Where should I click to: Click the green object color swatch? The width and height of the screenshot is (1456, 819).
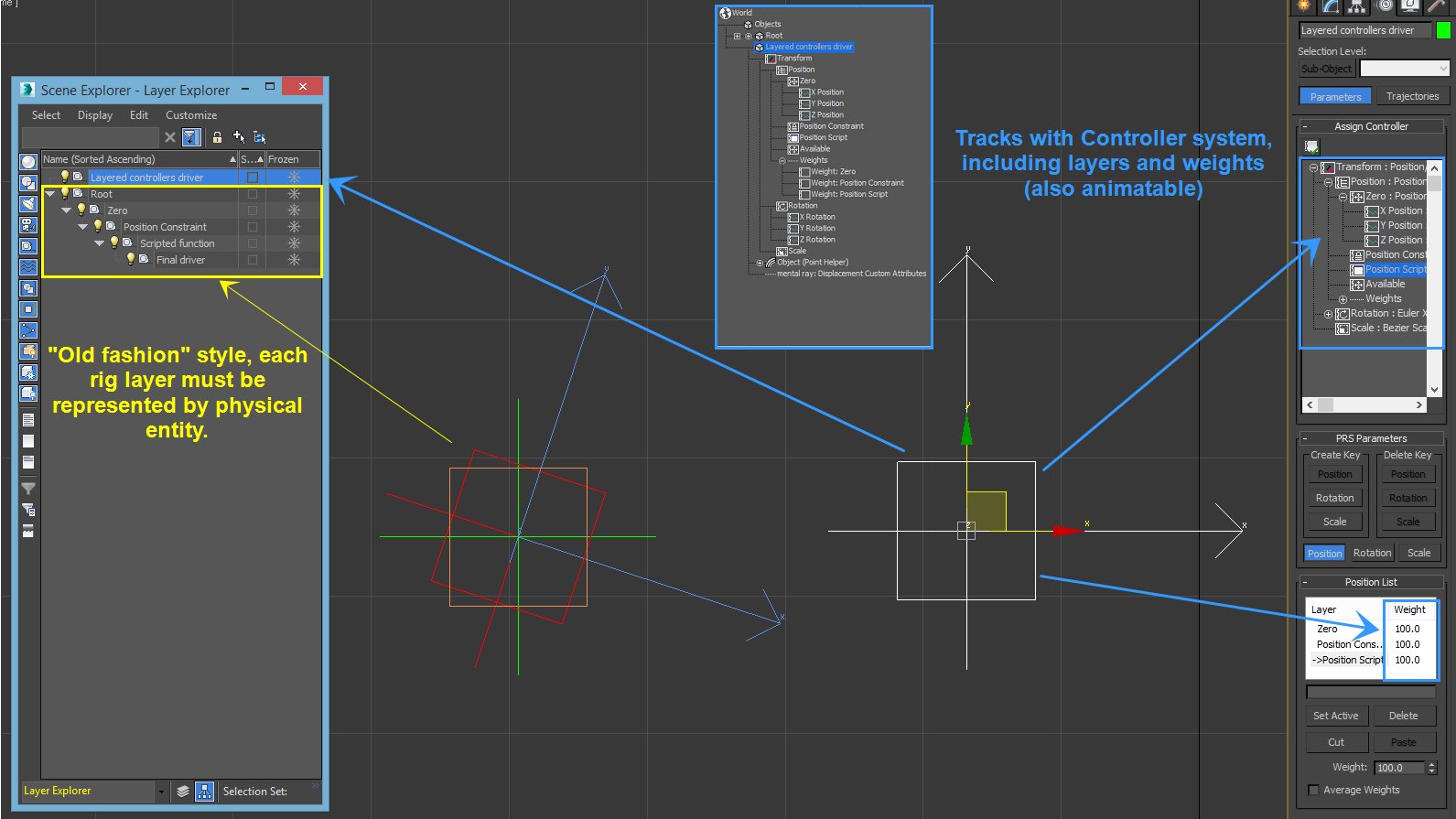[x=1443, y=30]
